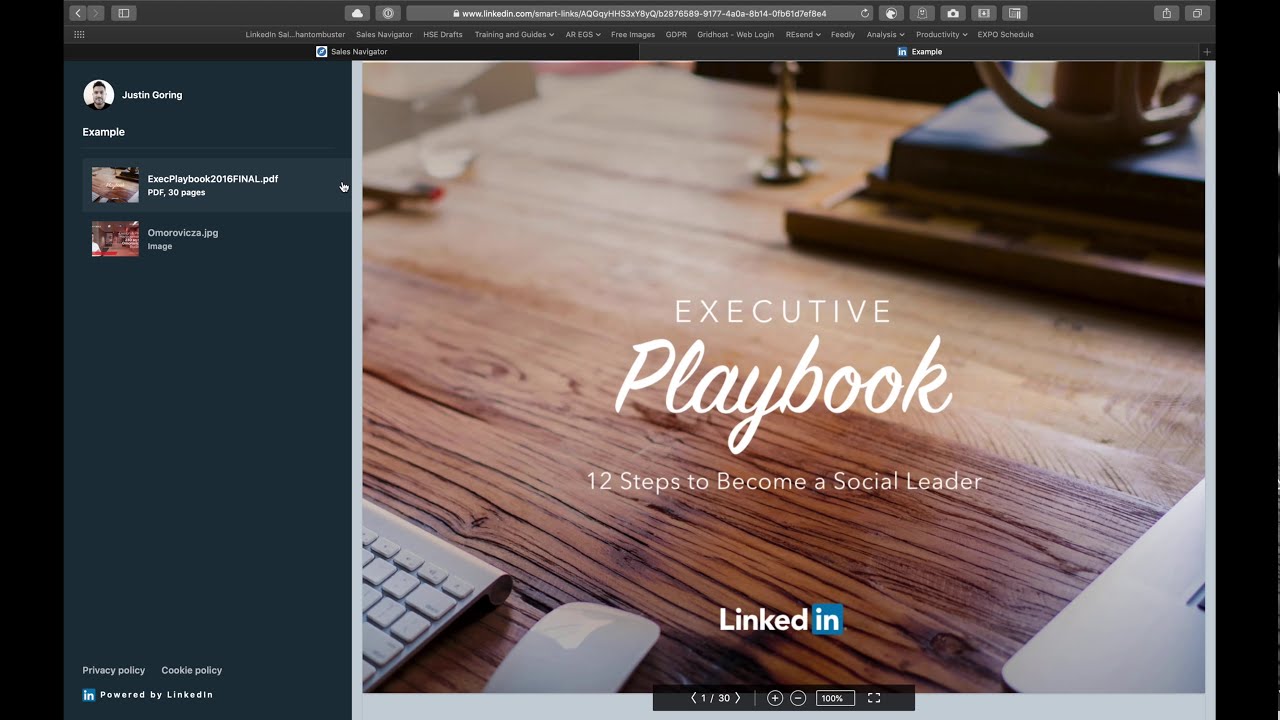Click the Justin Goring name

point(152,95)
